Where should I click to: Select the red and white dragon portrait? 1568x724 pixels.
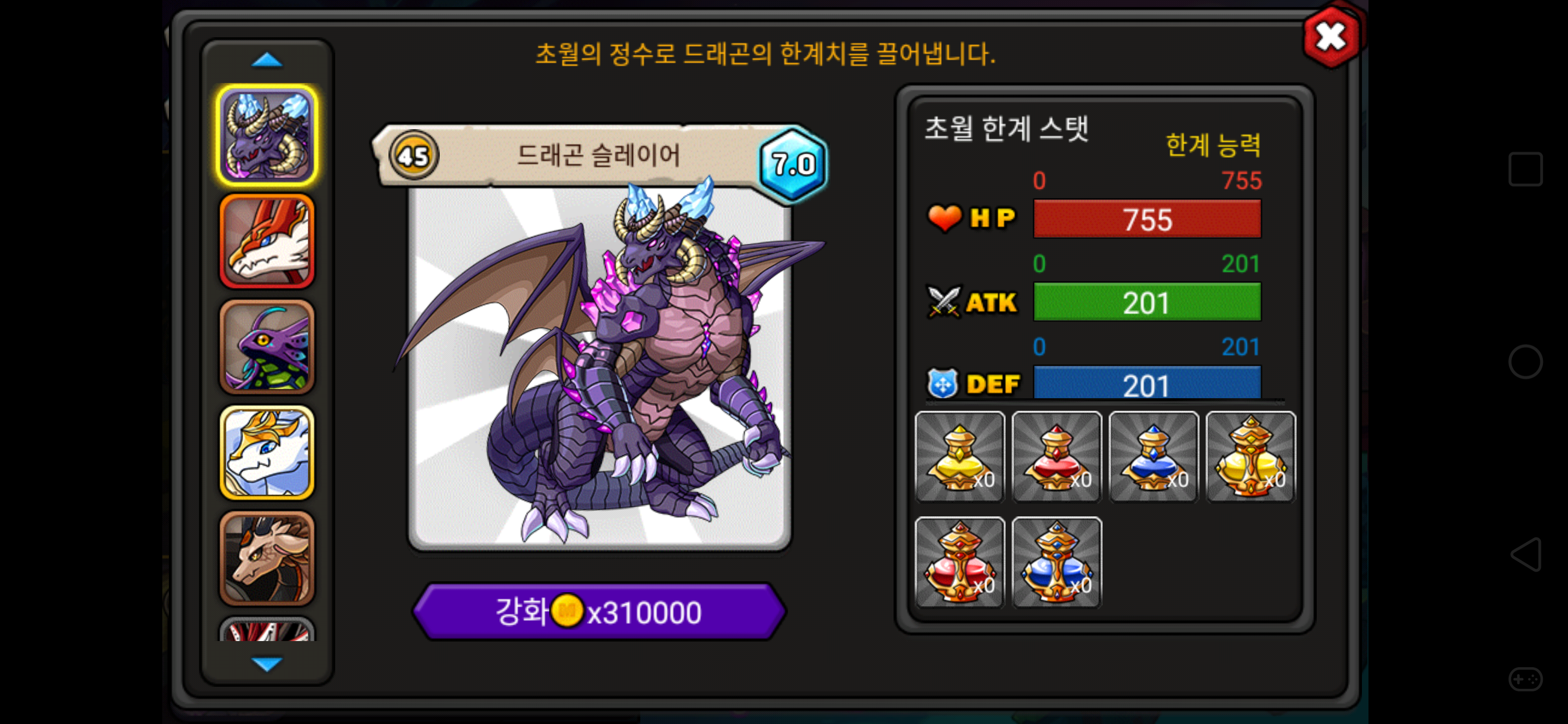click(x=266, y=241)
